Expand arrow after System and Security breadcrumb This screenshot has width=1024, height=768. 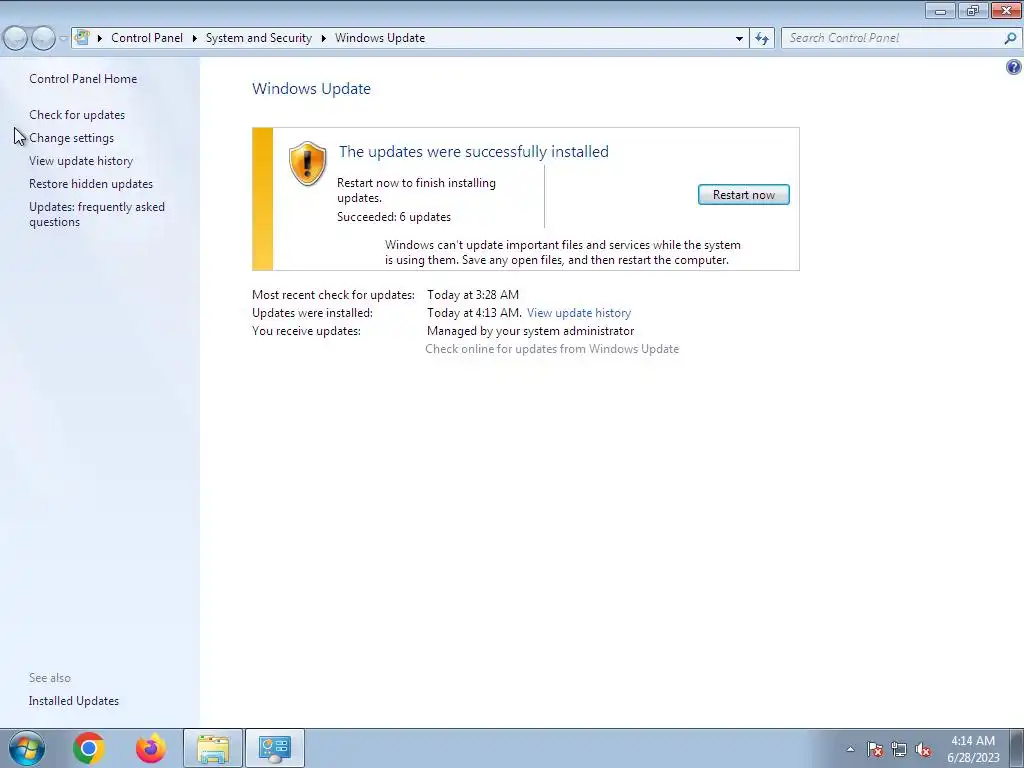coord(323,39)
